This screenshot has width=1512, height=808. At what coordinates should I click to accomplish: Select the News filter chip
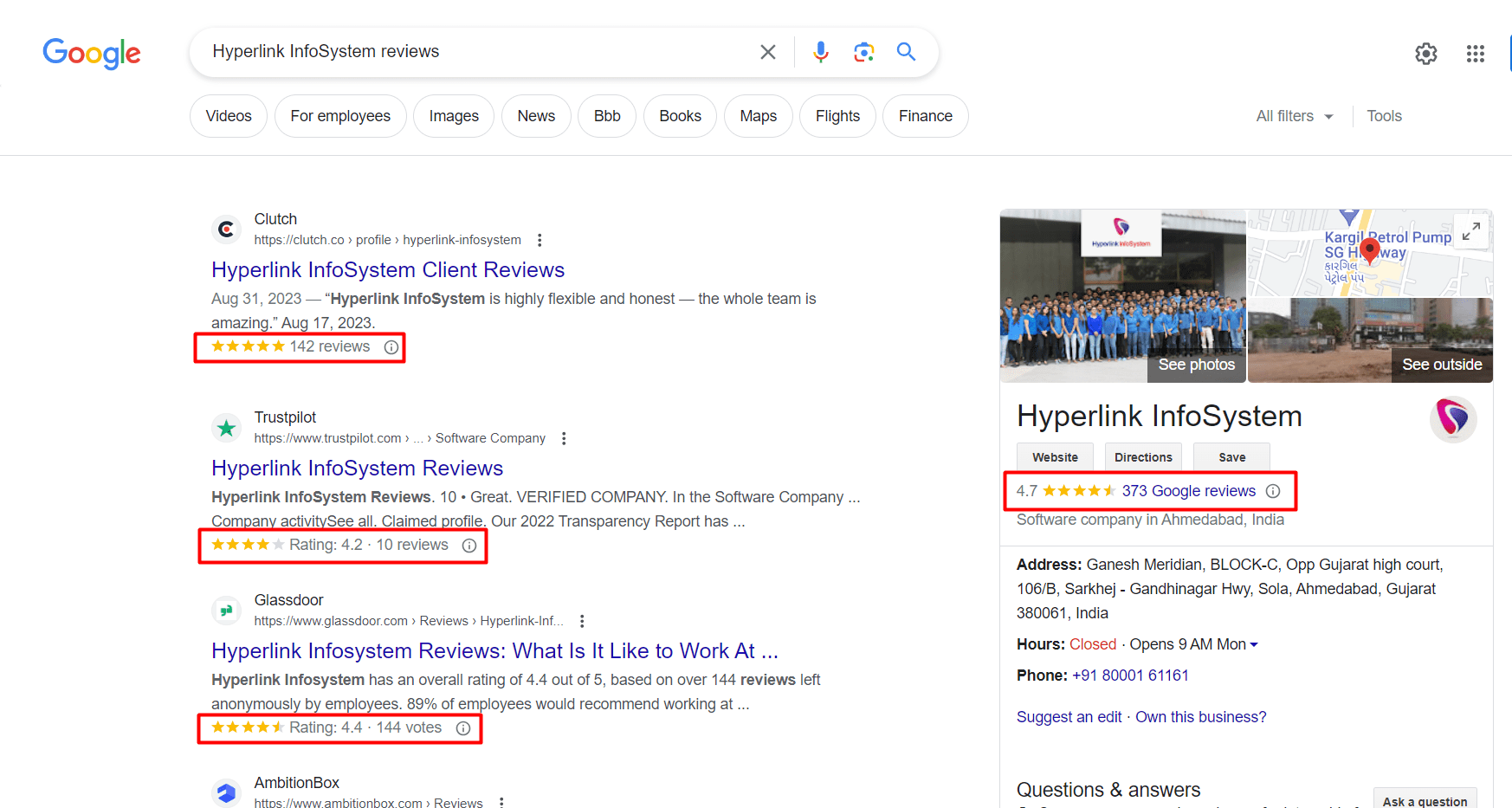click(x=536, y=116)
